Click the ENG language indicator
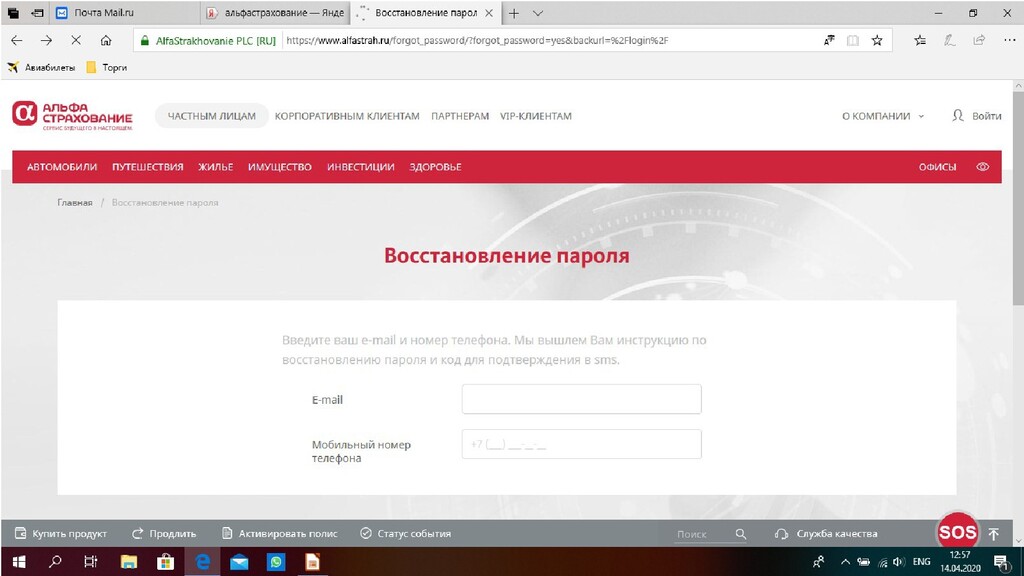1024x576 pixels. (921, 562)
